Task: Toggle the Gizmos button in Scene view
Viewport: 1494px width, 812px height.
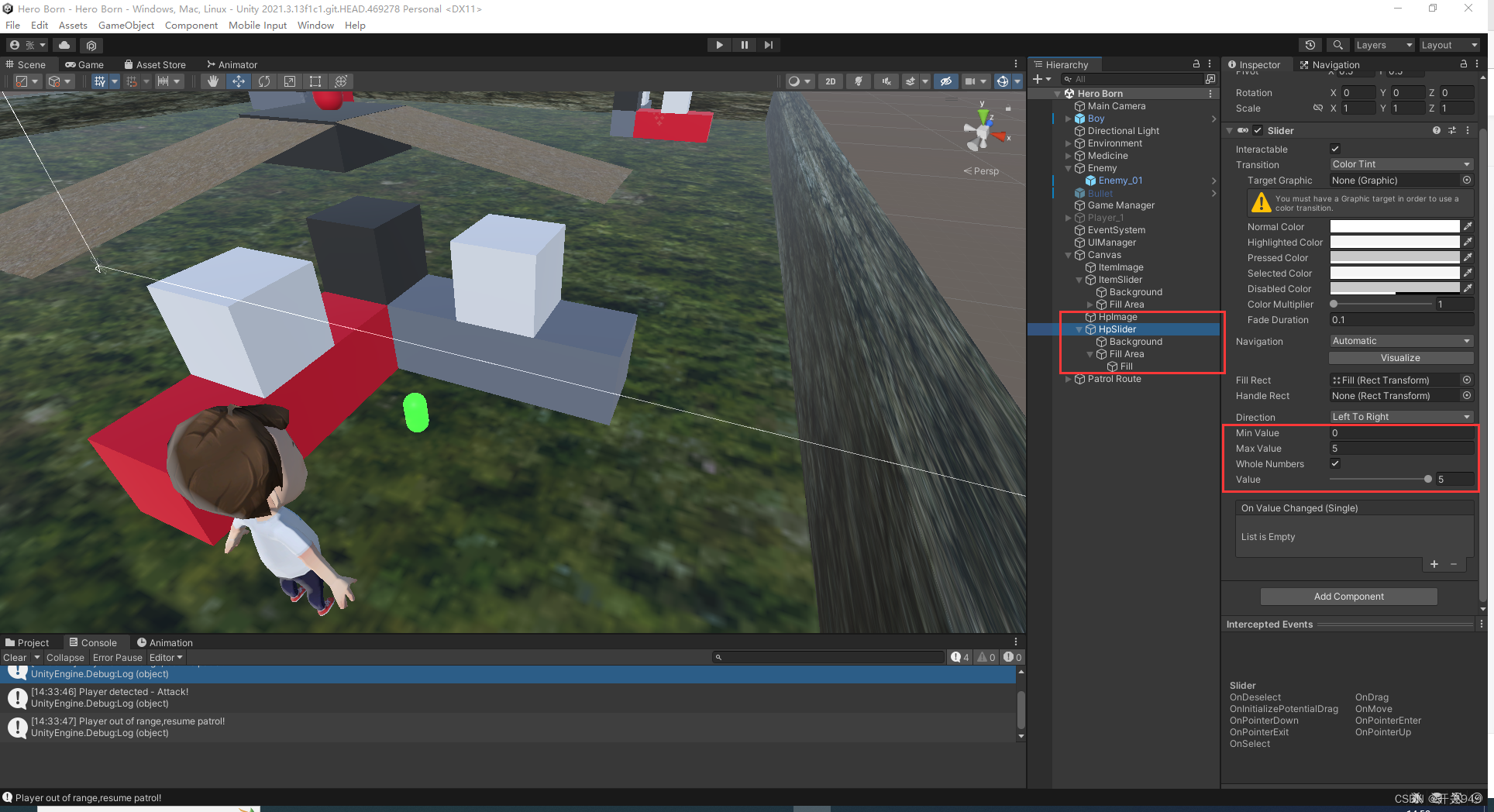Action: click(1003, 81)
